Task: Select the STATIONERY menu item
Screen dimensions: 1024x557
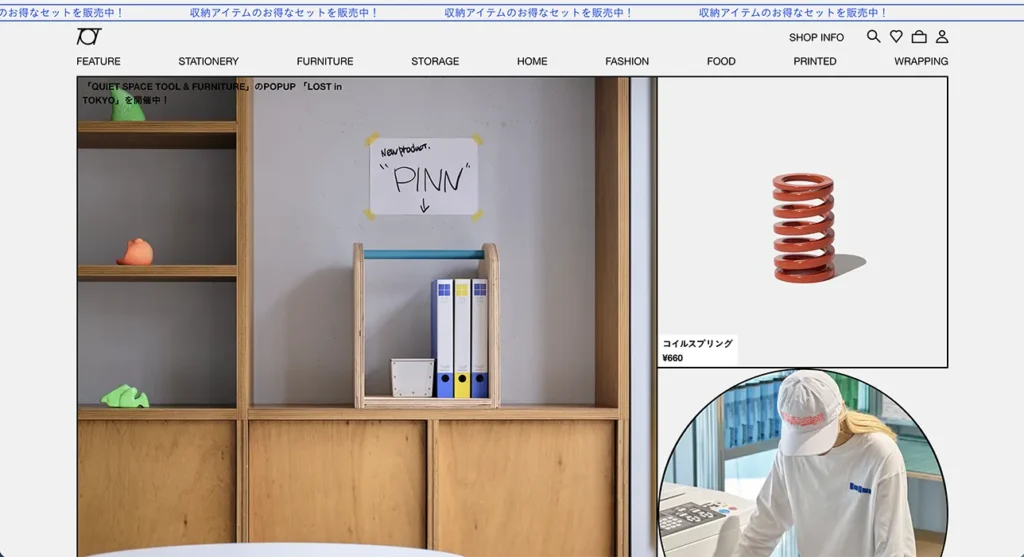Action: tap(208, 61)
